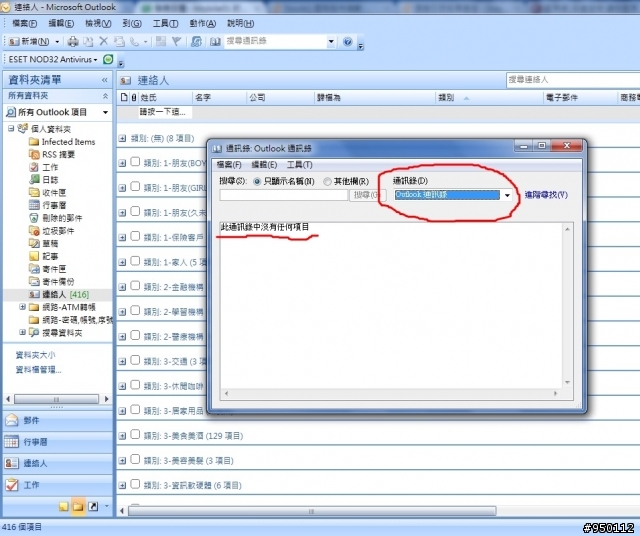Click the phone dial icon in toolbar

tap(134, 41)
